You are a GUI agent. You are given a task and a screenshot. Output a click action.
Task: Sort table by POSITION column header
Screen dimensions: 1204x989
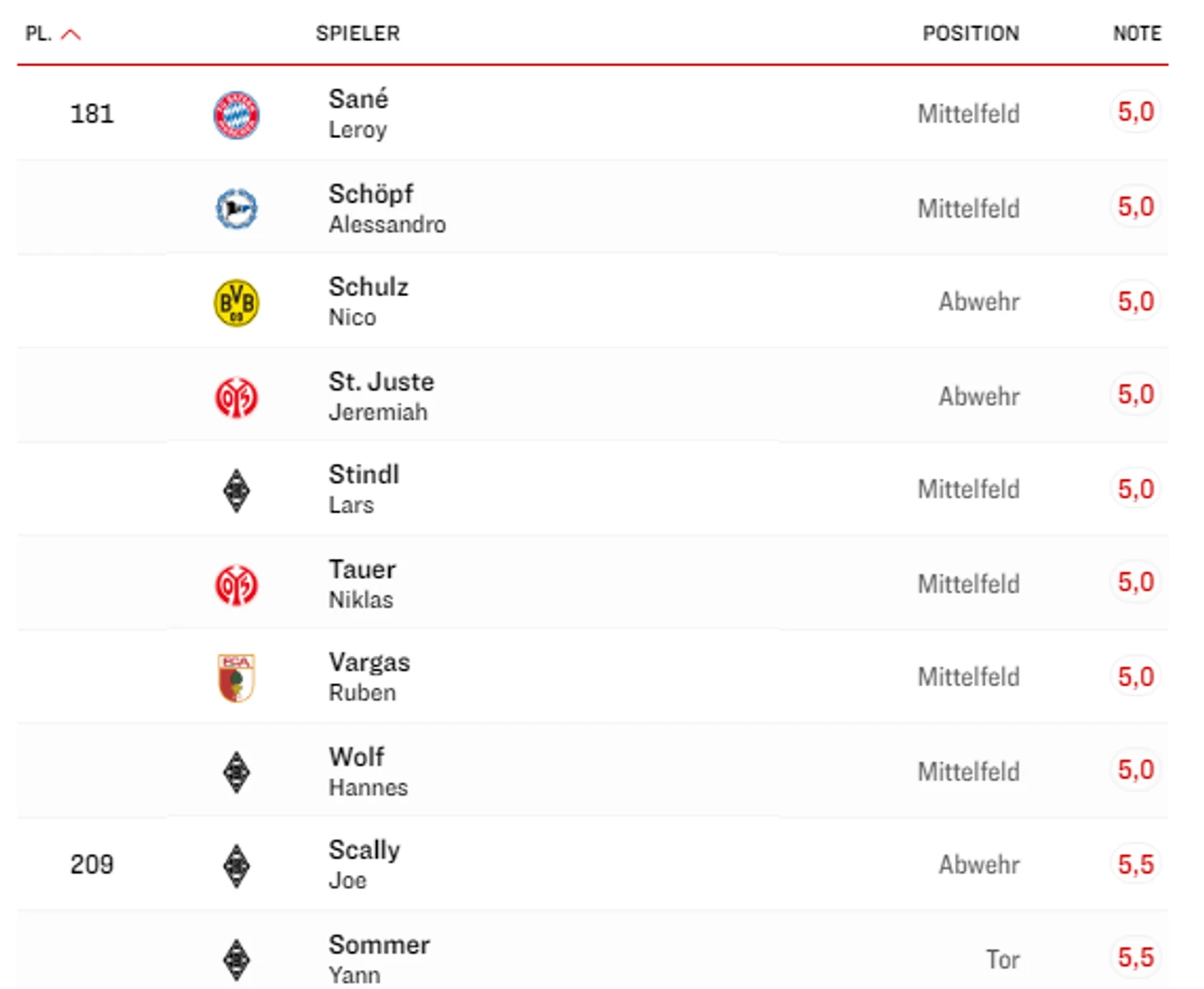[x=971, y=33]
